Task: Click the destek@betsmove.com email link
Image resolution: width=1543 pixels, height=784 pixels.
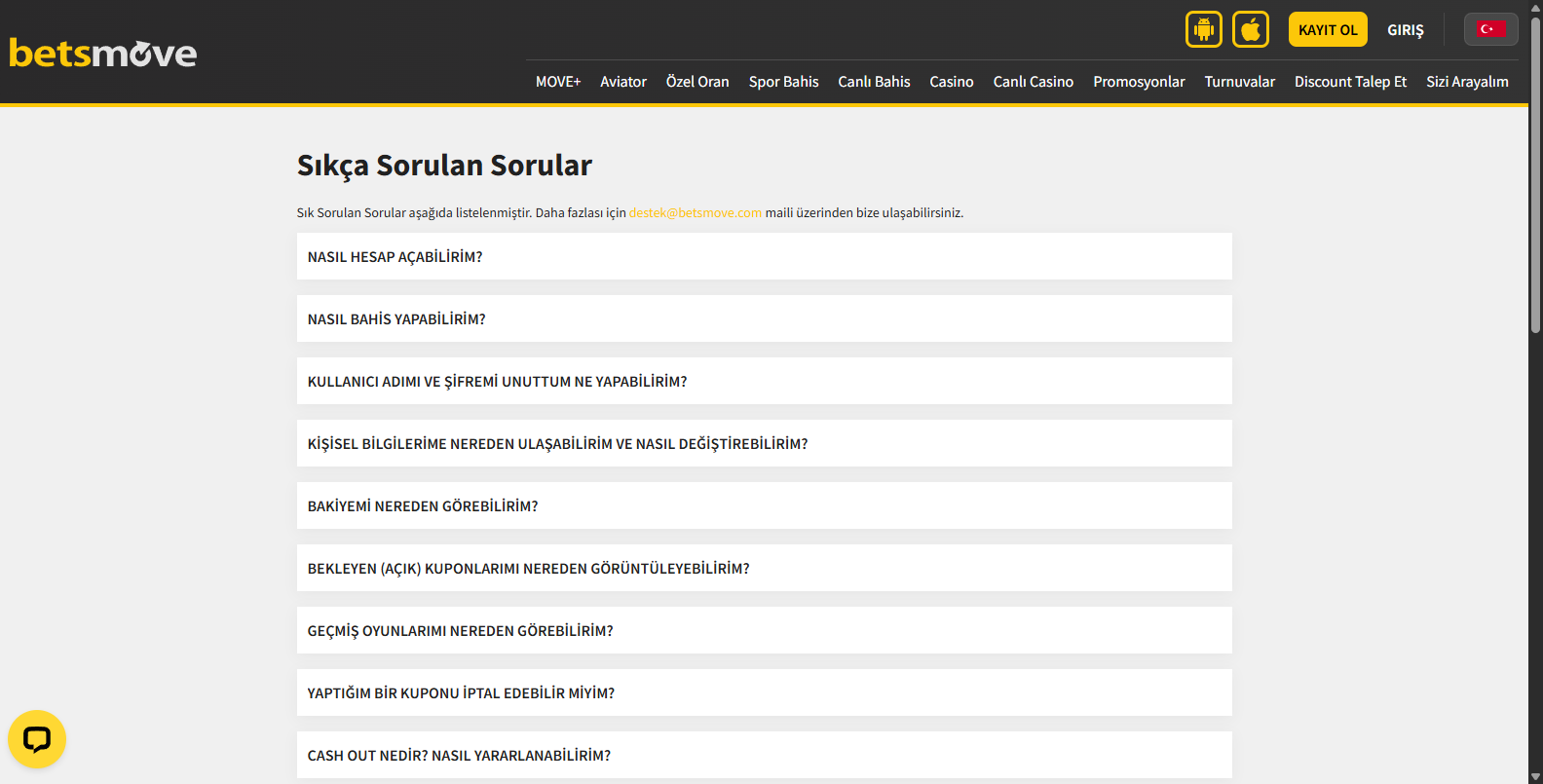Action: 695,213
